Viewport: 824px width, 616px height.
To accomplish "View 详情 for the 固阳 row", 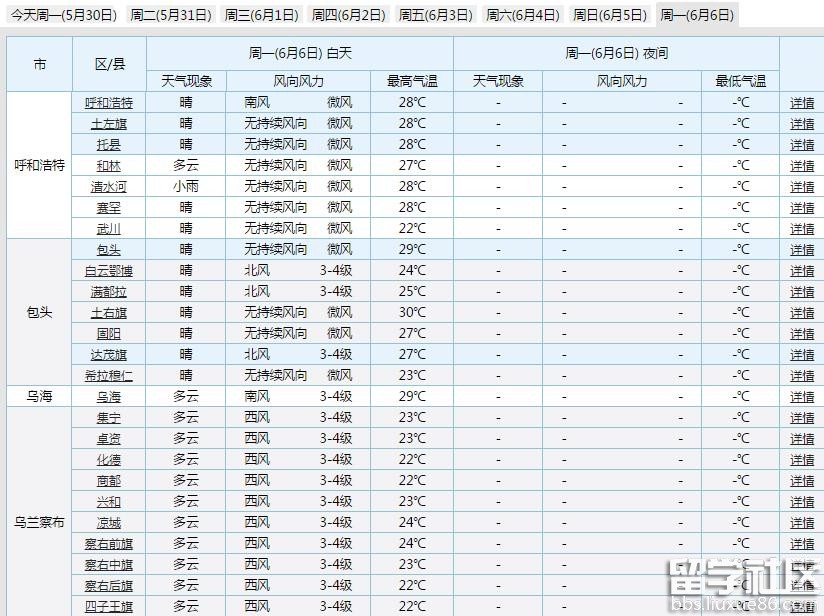I will [x=802, y=334].
